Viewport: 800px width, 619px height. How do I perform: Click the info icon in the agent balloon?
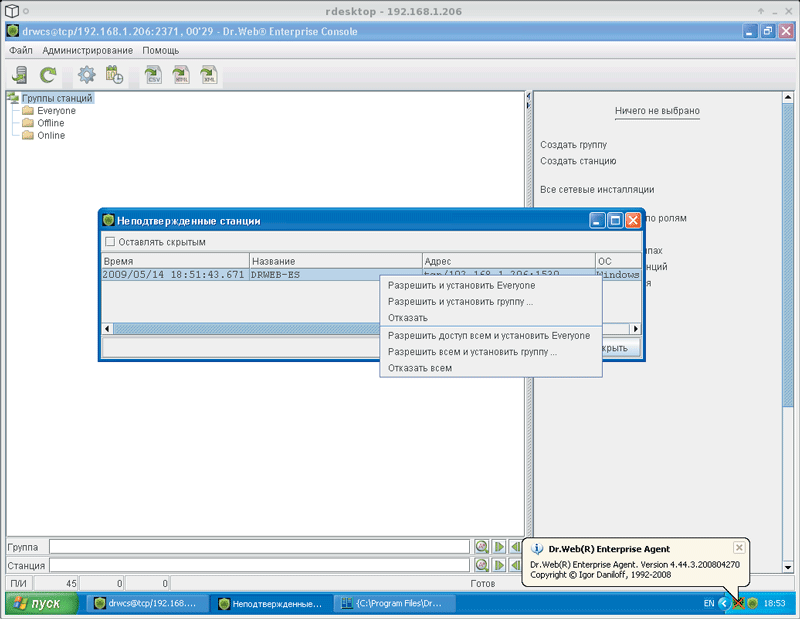pos(537,549)
